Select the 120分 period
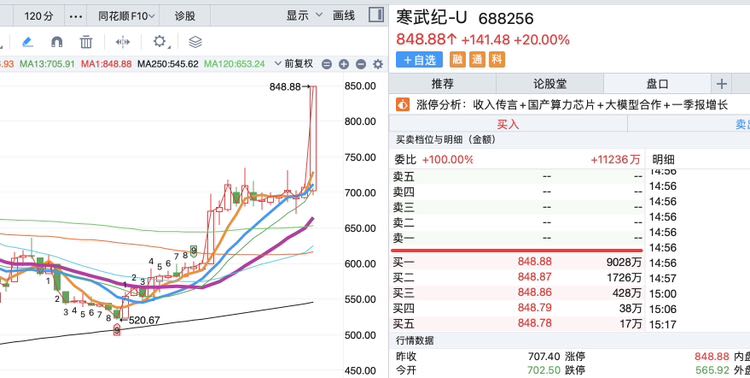Viewport: 750px width, 378px height. (x=38, y=16)
